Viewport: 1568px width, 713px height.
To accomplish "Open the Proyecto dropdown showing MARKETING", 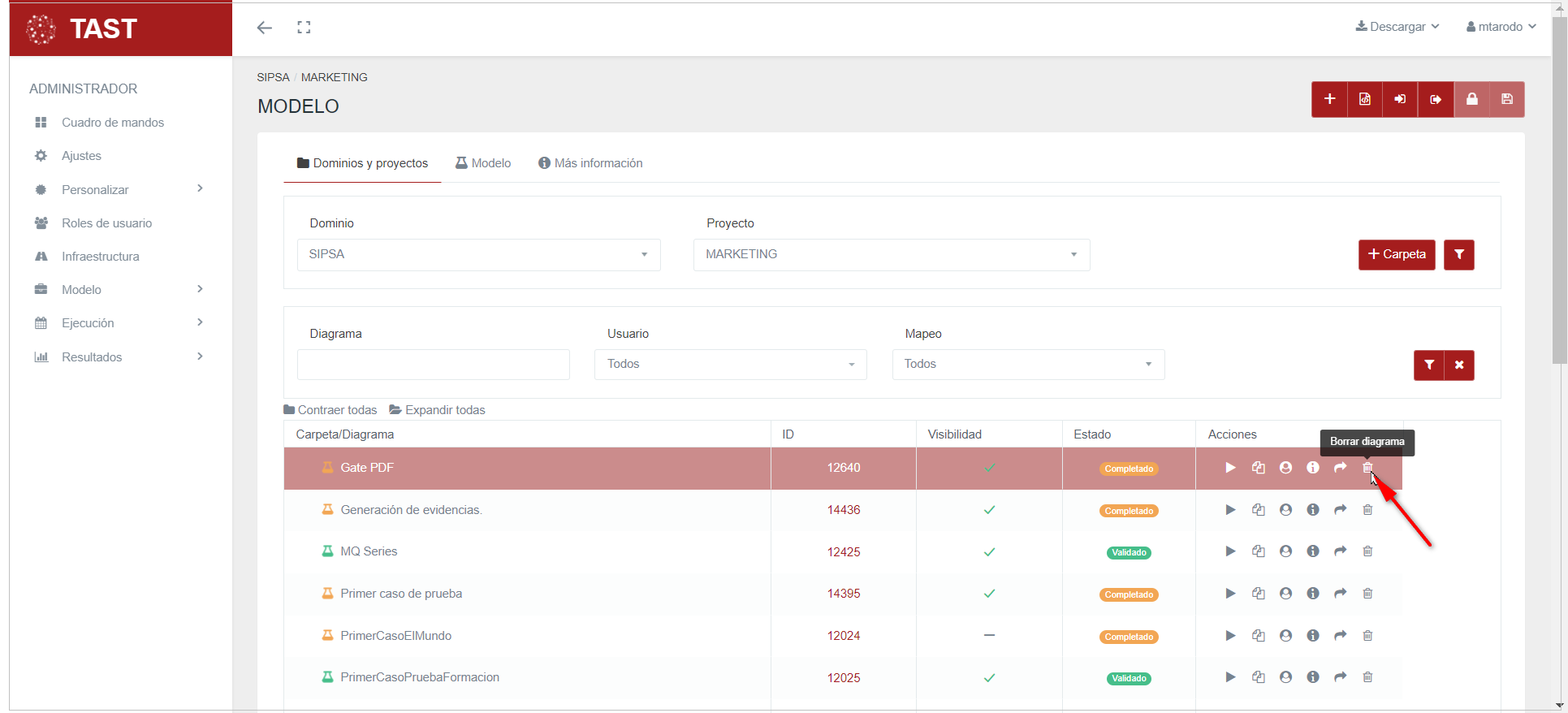I will (x=891, y=254).
